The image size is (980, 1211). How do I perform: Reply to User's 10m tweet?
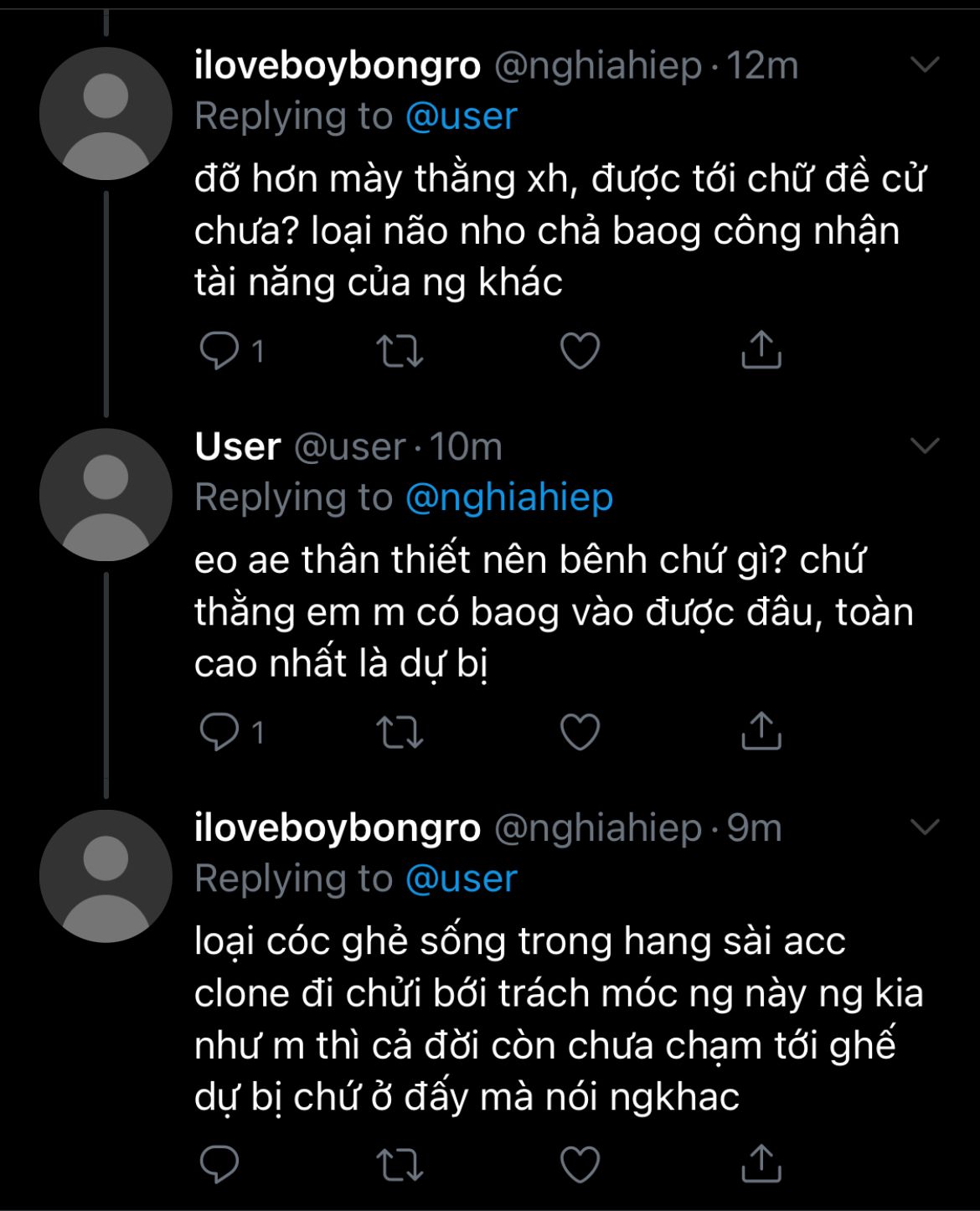click(x=219, y=733)
